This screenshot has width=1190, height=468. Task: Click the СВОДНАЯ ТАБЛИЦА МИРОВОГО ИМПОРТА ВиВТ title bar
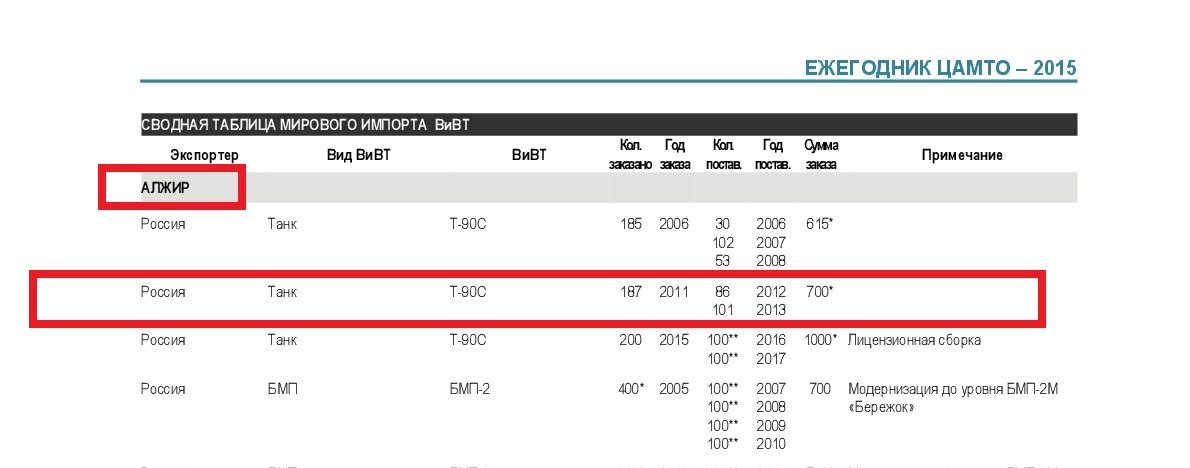306,125
